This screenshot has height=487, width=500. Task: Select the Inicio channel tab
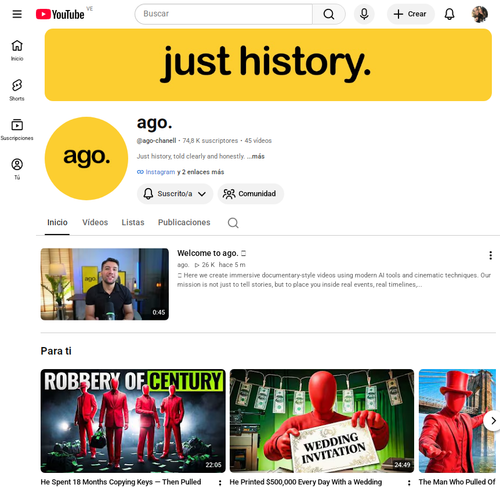[57, 222]
